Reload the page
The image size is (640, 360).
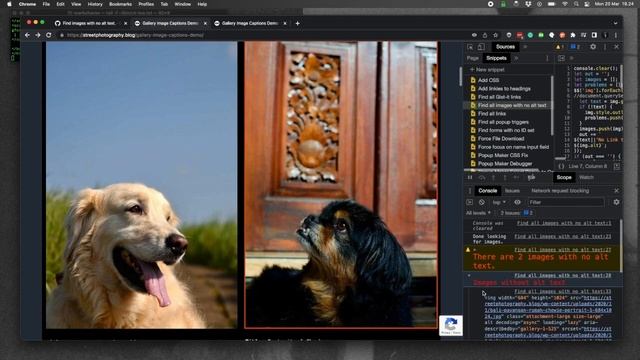[49, 35]
